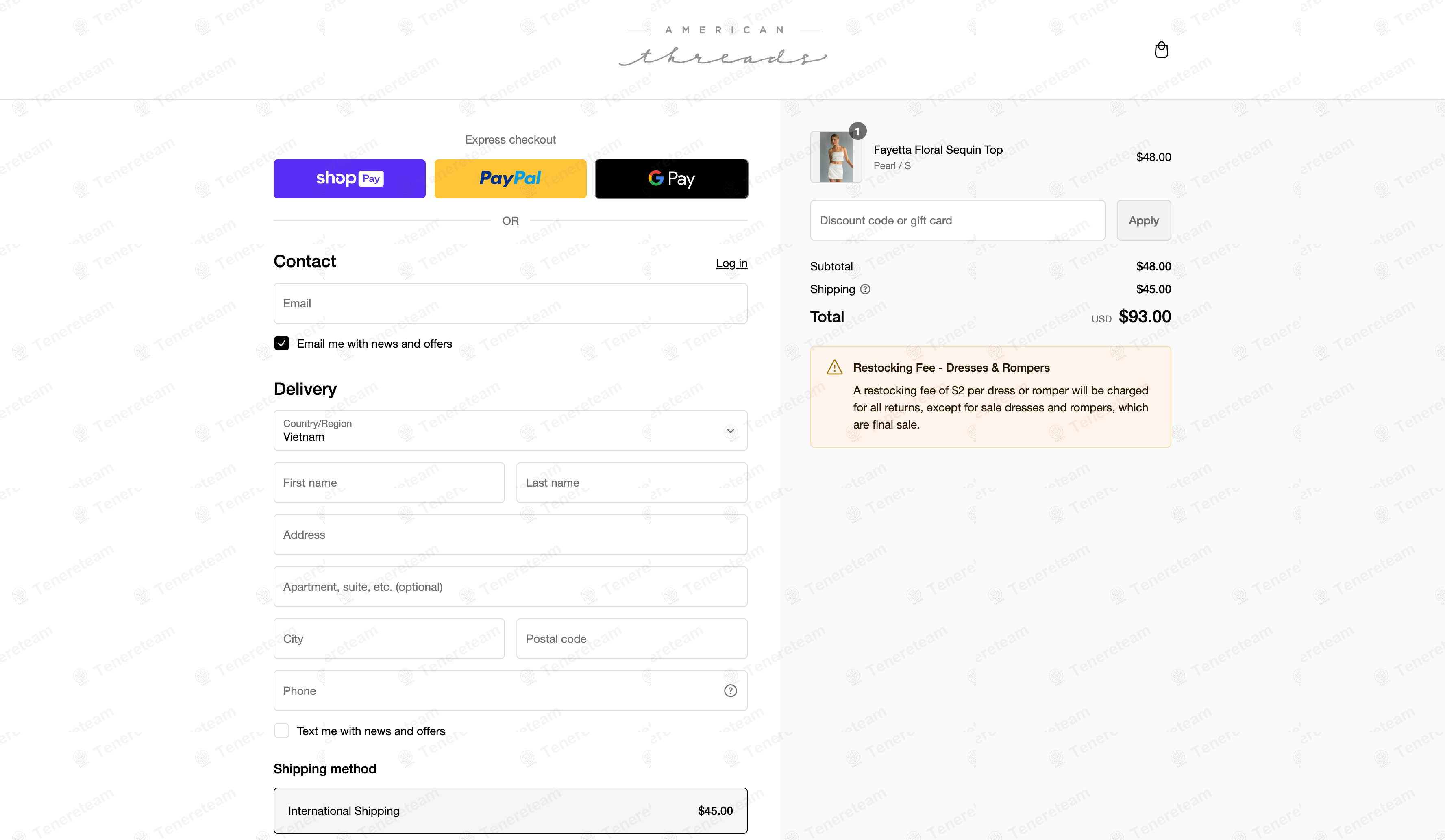Select the International Shipping method option
The height and width of the screenshot is (840, 1445).
(x=510, y=811)
